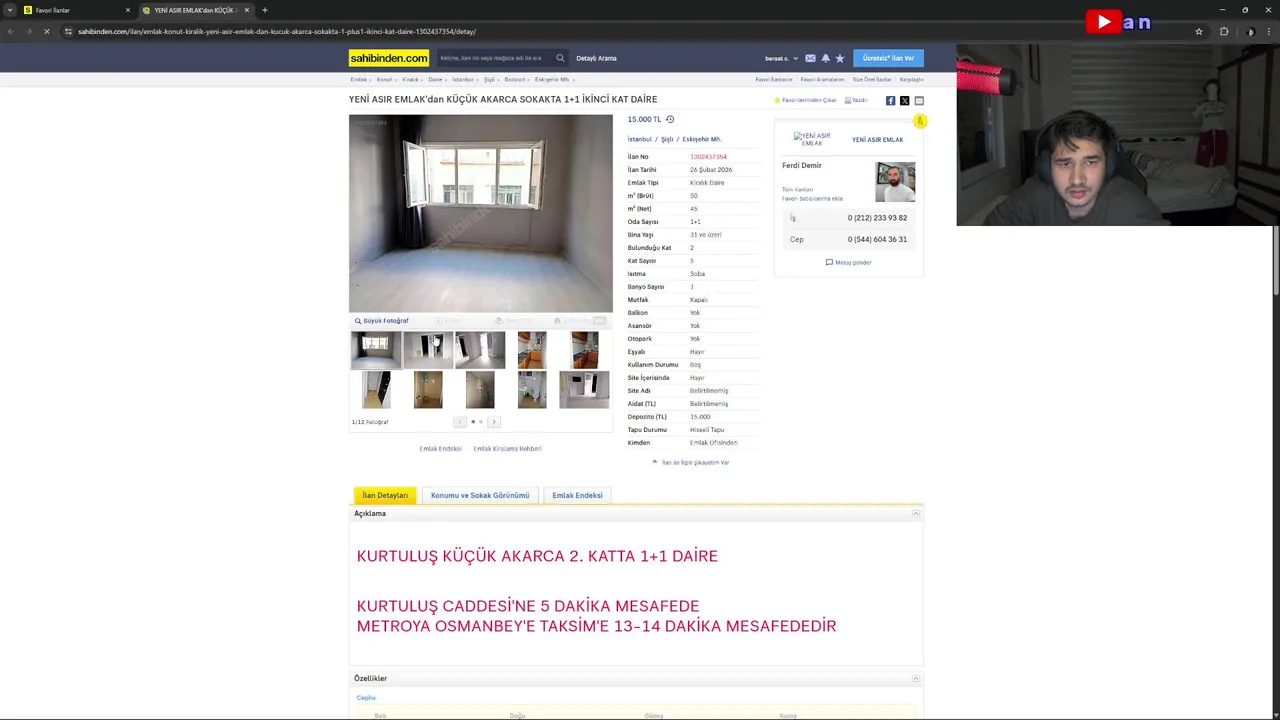This screenshot has width=1280, height=720.
Task: Click the Yazdır print link
Action: tap(856, 100)
